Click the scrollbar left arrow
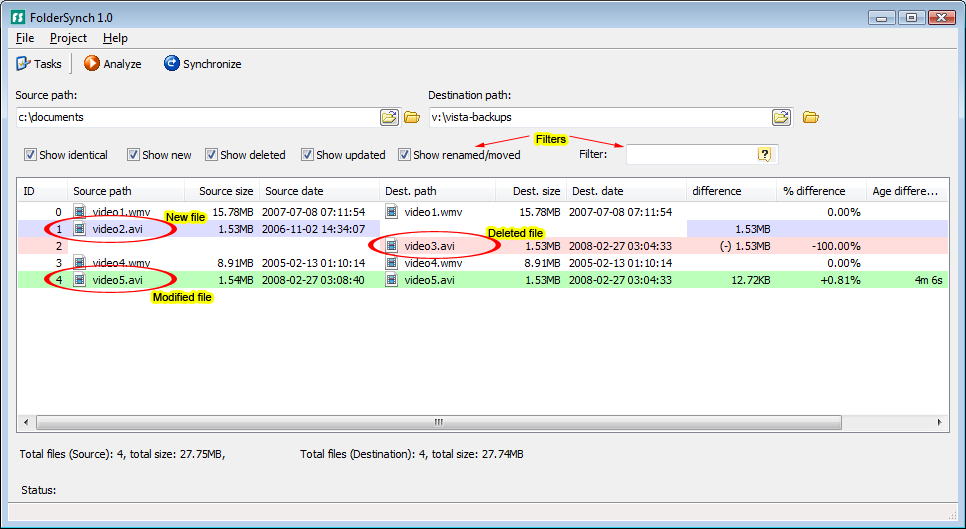 (26, 422)
